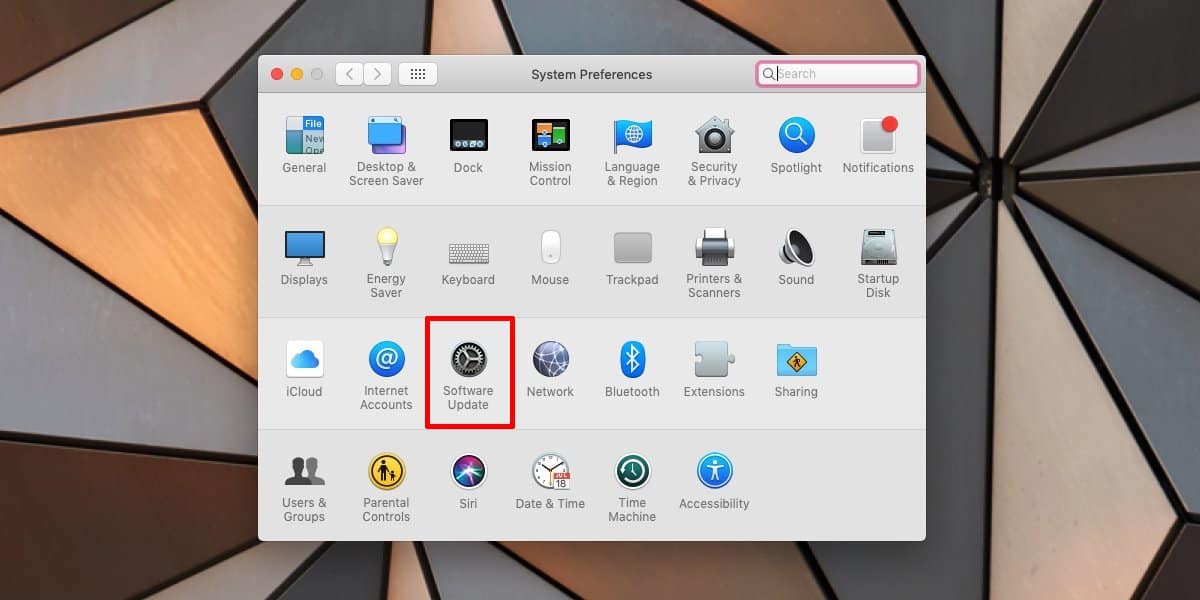1200x600 pixels.
Task: Open the Sharing preferences pane
Action: [796, 369]
